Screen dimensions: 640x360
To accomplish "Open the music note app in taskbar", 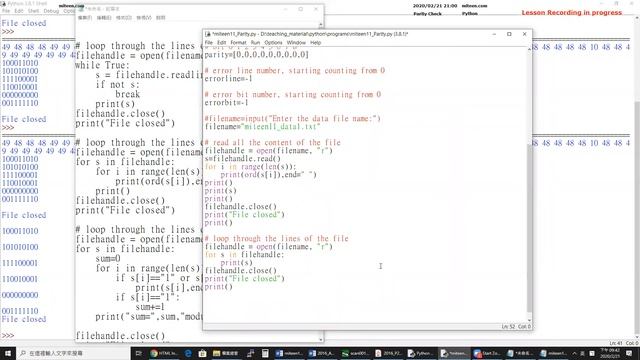I will pos(251,353).
